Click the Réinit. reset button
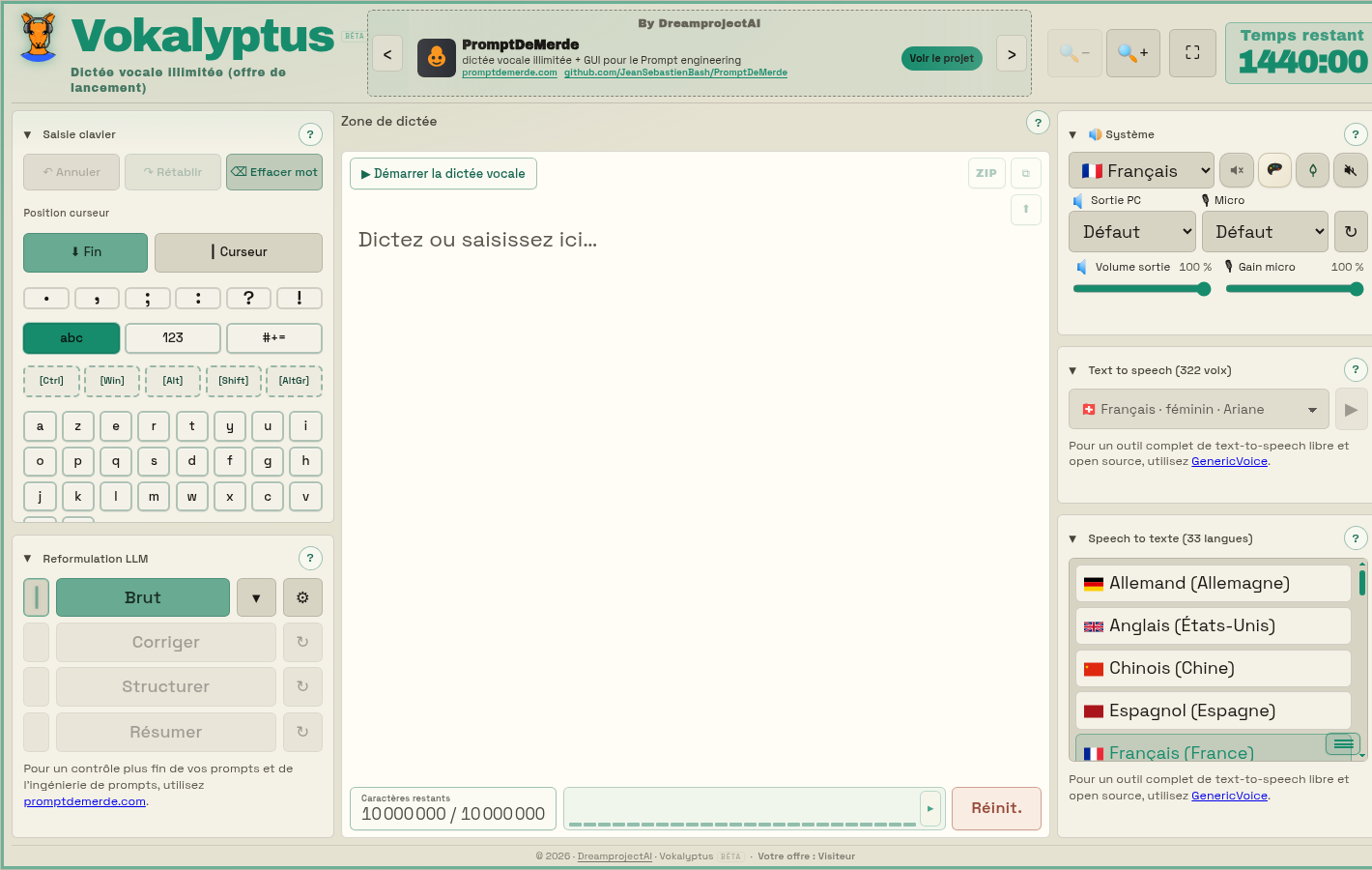Image resolution: width=1372 pixels, height=870 pixels. (996, 808)
